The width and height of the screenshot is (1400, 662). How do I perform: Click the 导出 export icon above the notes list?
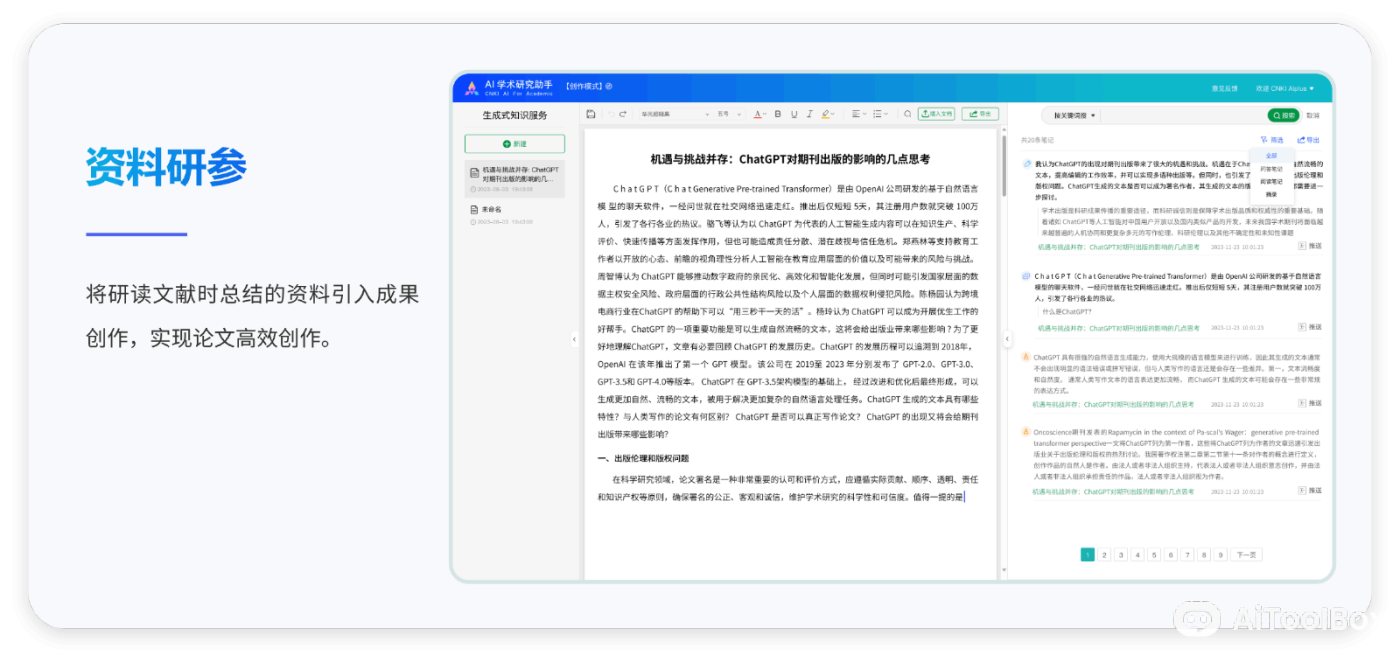coord(1309,139)
